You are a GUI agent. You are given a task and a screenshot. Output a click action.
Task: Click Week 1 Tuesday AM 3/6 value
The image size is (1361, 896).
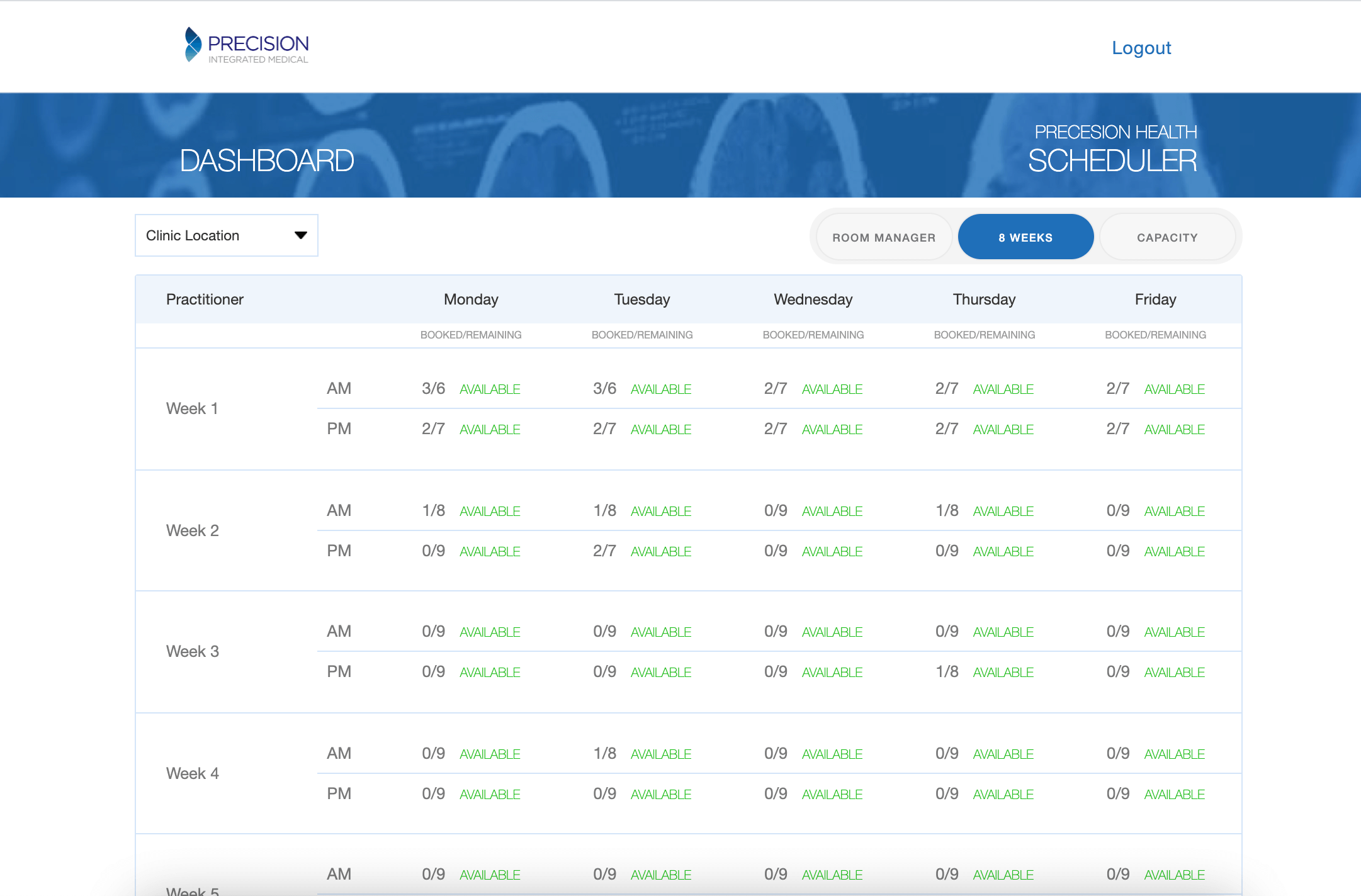(x=605, y=388)
